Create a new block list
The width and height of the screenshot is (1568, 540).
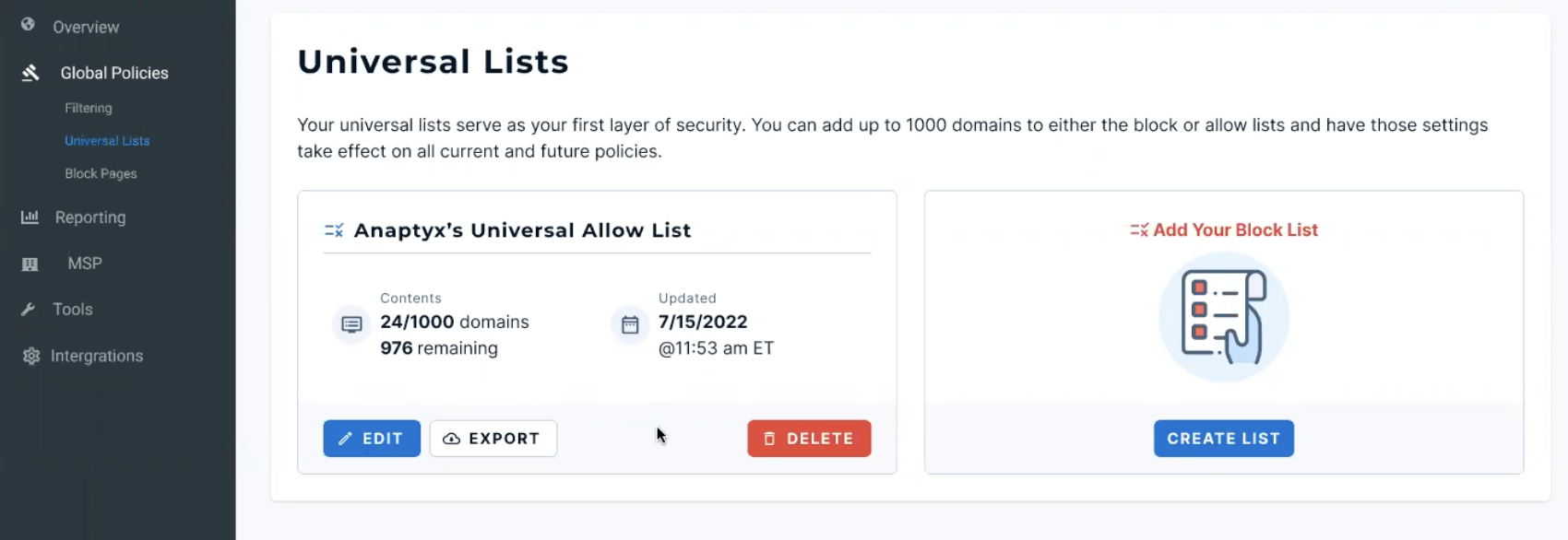pos(1224,439)
